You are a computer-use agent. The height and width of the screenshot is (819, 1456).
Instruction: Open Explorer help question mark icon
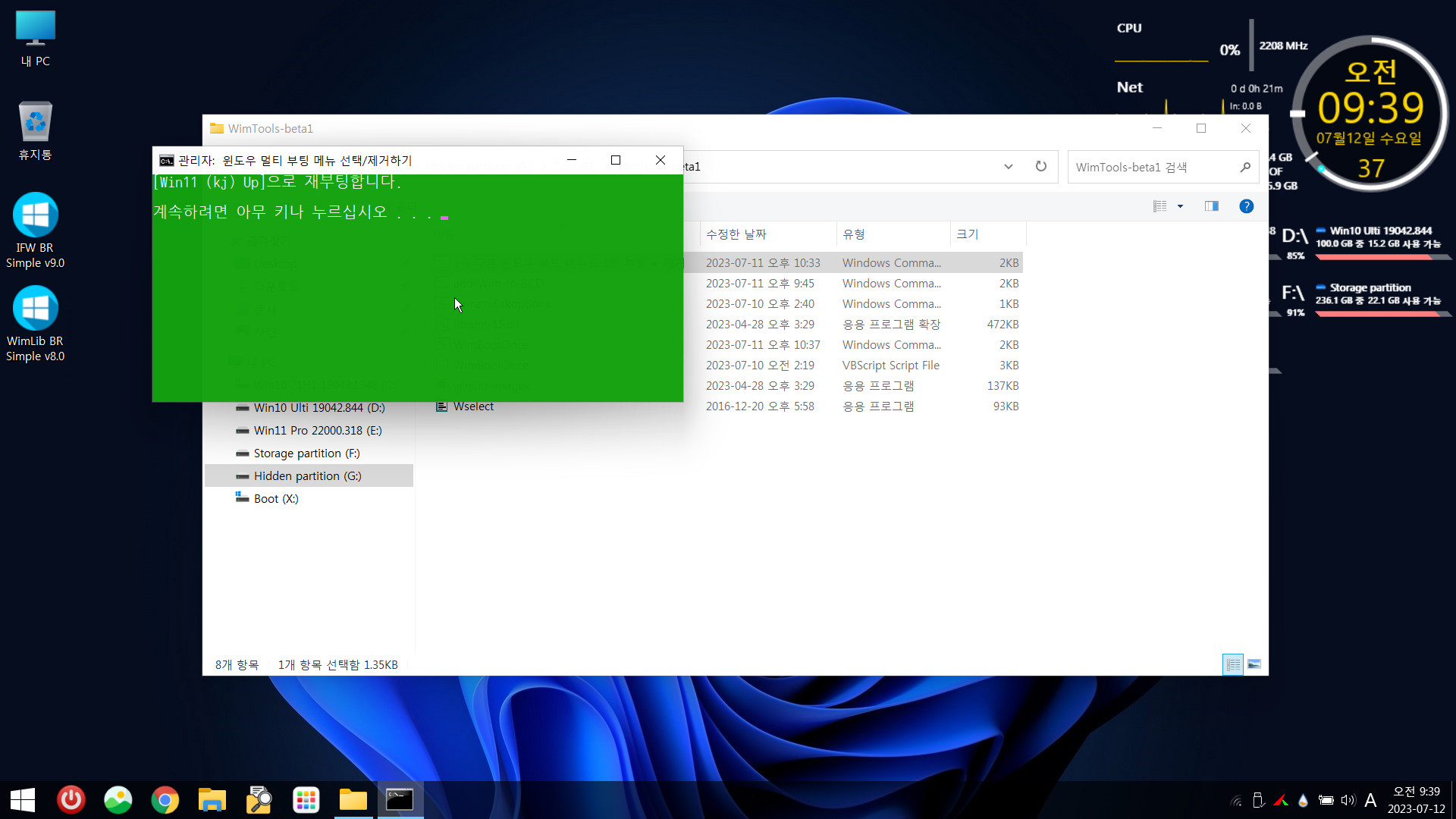click(x=1246, y=206)
